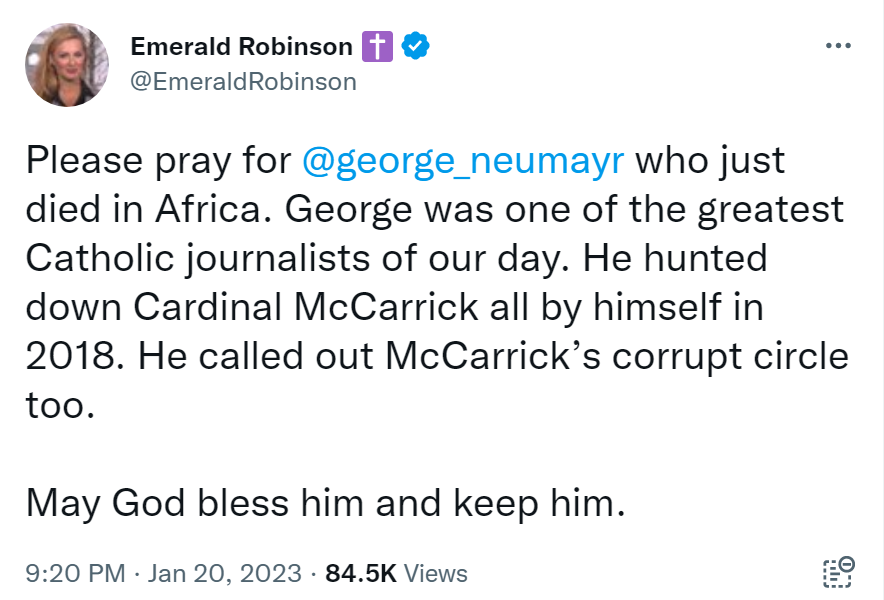Click Emerald Robinson's profile picture
Viewport: 884px width, 600px height.
67,65
